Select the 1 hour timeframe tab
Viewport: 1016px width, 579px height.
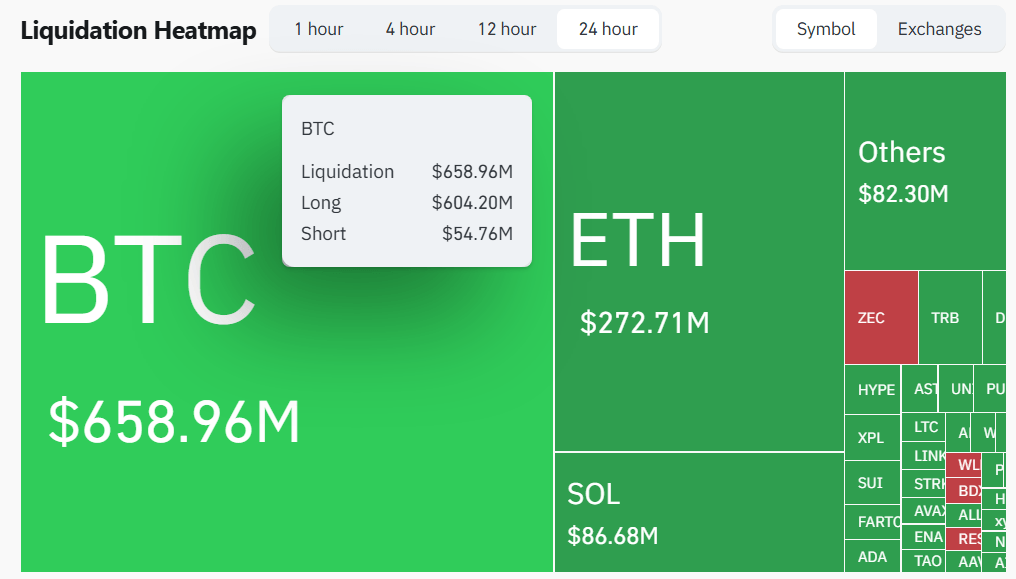tap(319, 29)
